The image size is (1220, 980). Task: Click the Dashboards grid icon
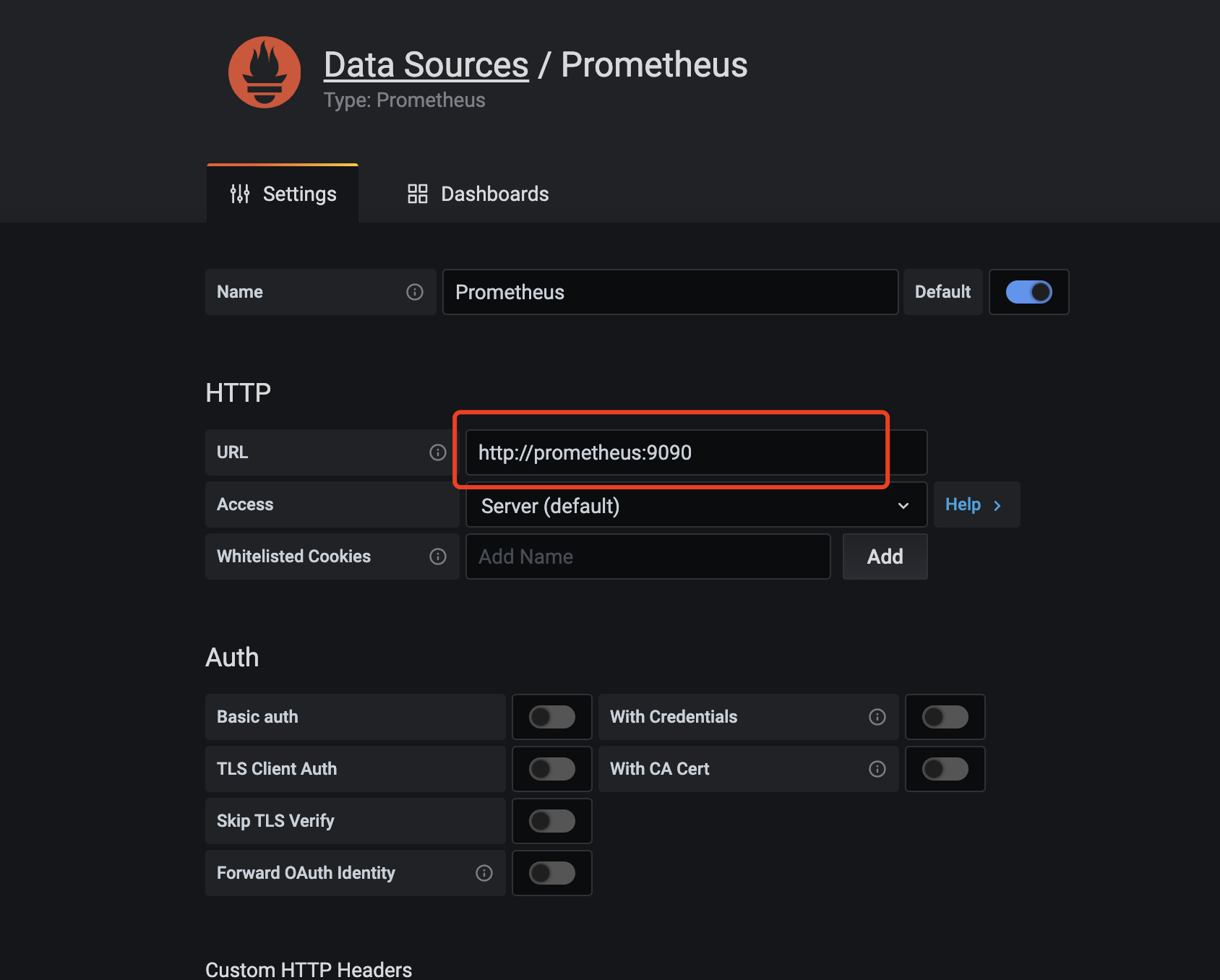click(x=418, y=194)
